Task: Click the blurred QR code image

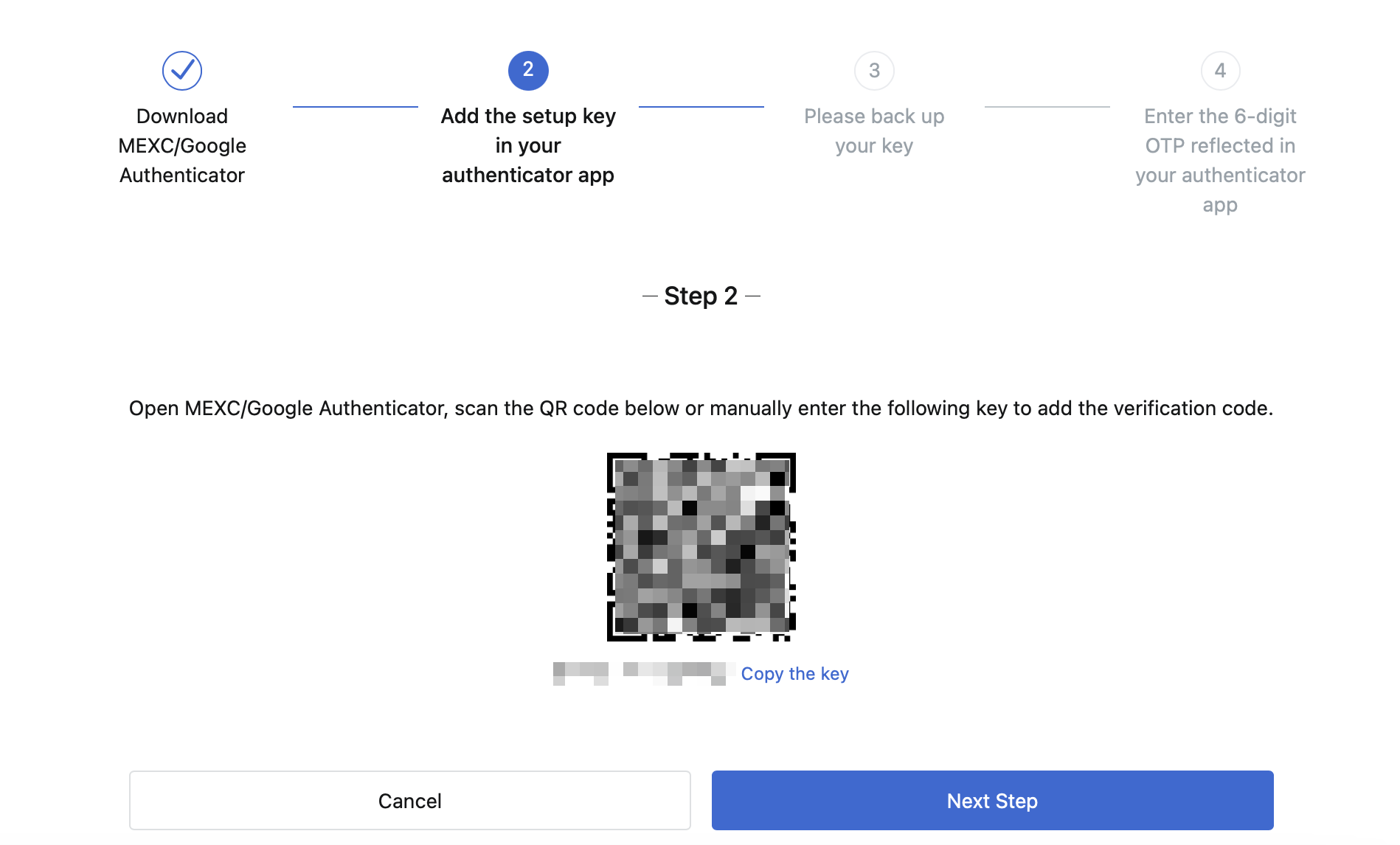Action: click(701, 546)
